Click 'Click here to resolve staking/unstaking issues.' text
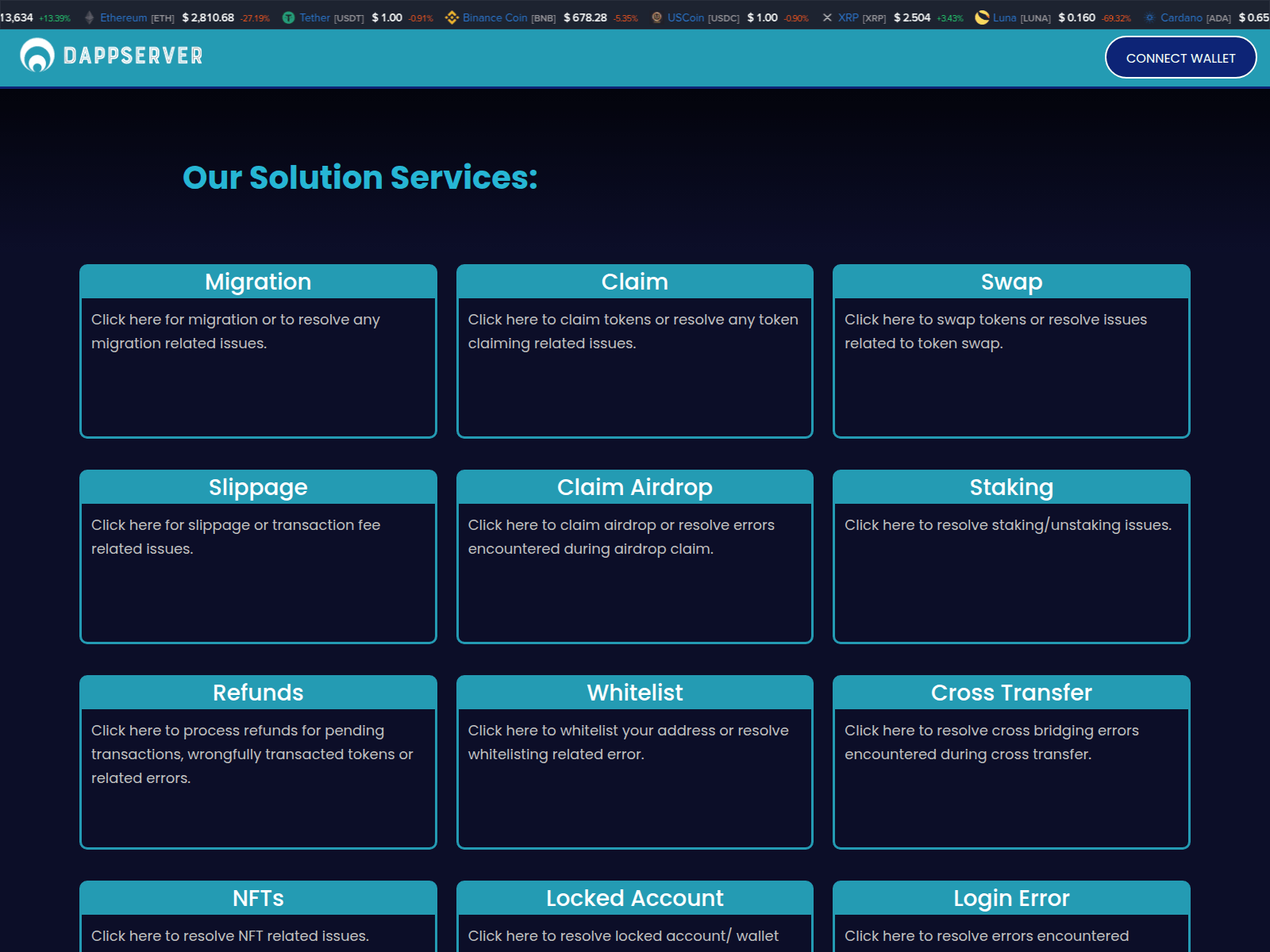The height and width of the screenshot is (952, 1270). 1008,525
